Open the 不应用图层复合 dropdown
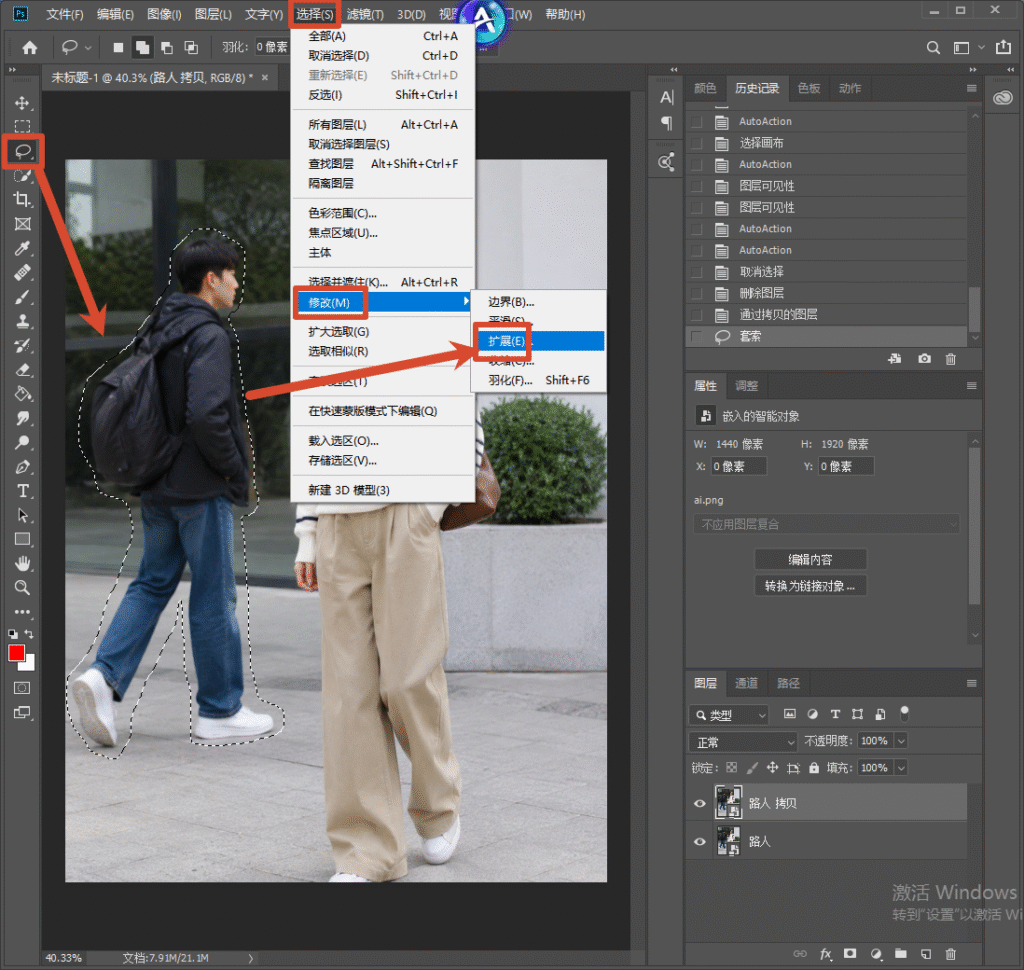Image resolution: width=1024 pixels, height=970 pixels. (x=827, y=524)
